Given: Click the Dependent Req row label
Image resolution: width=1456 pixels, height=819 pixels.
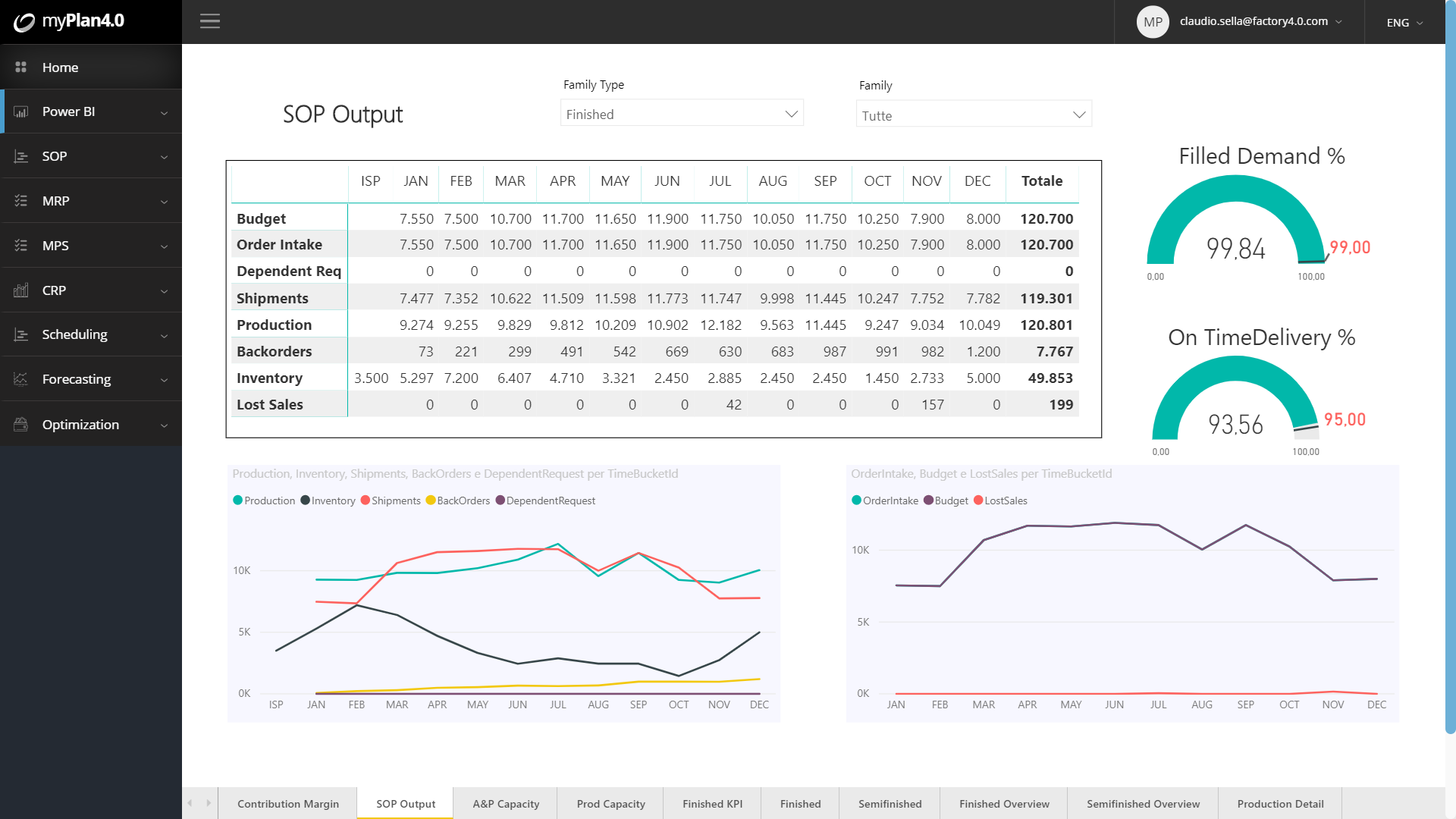Looking at the screenshot, I should pyautogui.click(x=289, y=271).
